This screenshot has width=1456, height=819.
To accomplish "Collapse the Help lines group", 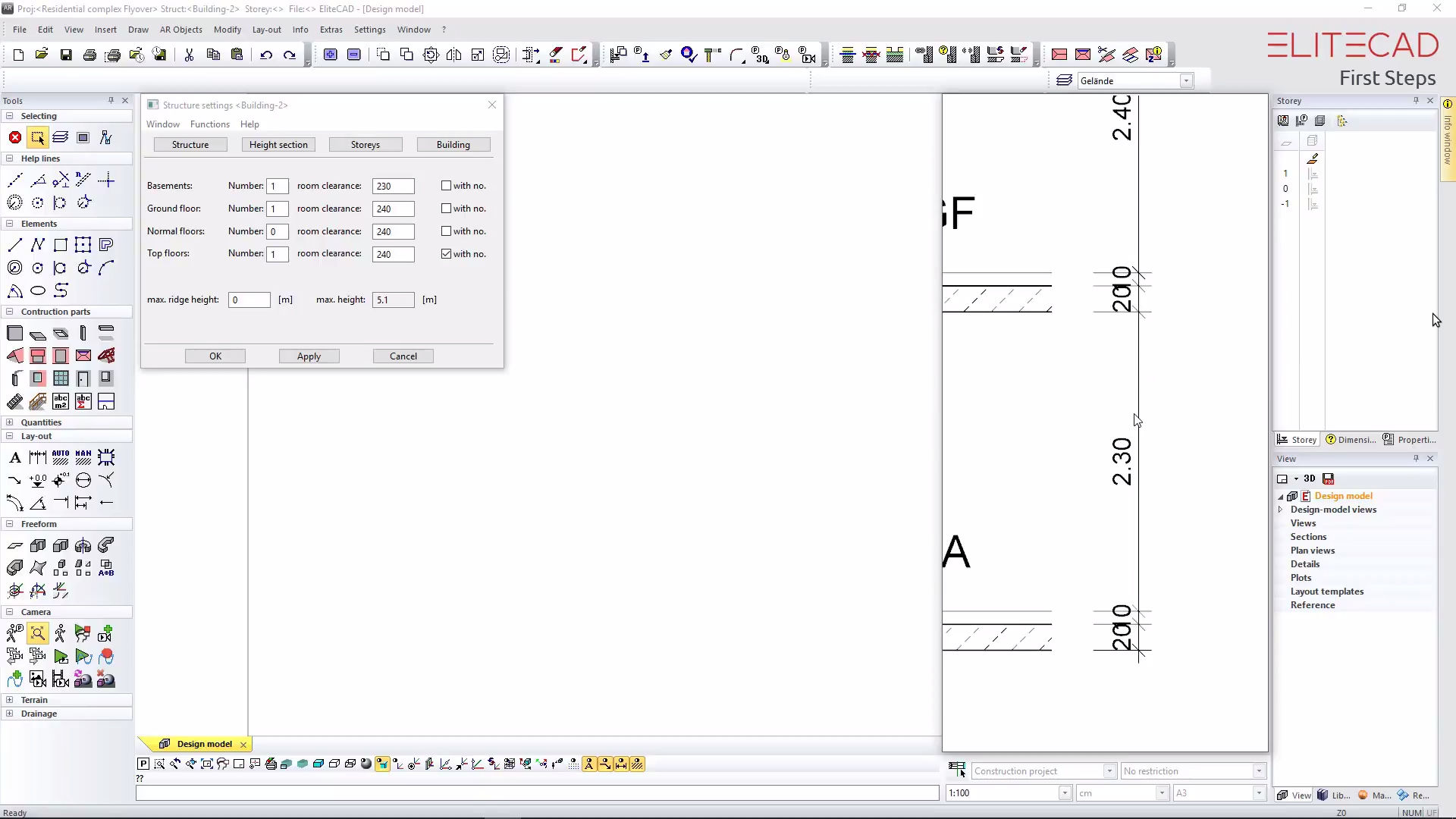I will coord(10,158).
